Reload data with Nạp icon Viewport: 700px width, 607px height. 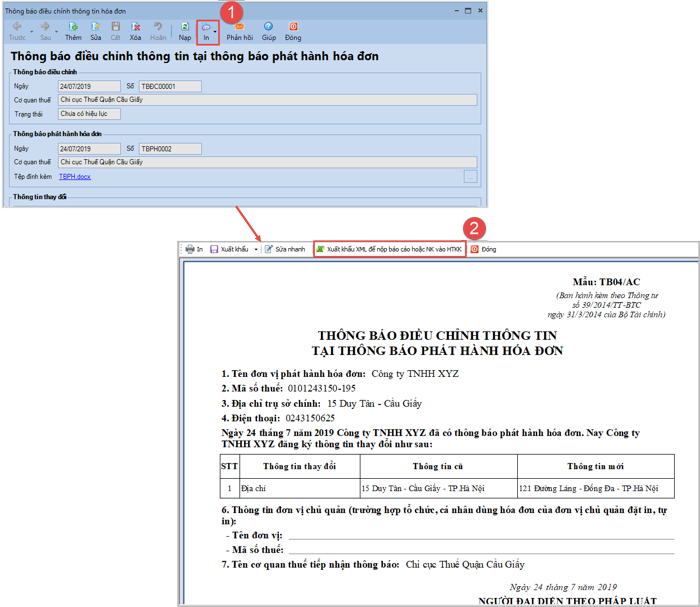coord(184,31)
